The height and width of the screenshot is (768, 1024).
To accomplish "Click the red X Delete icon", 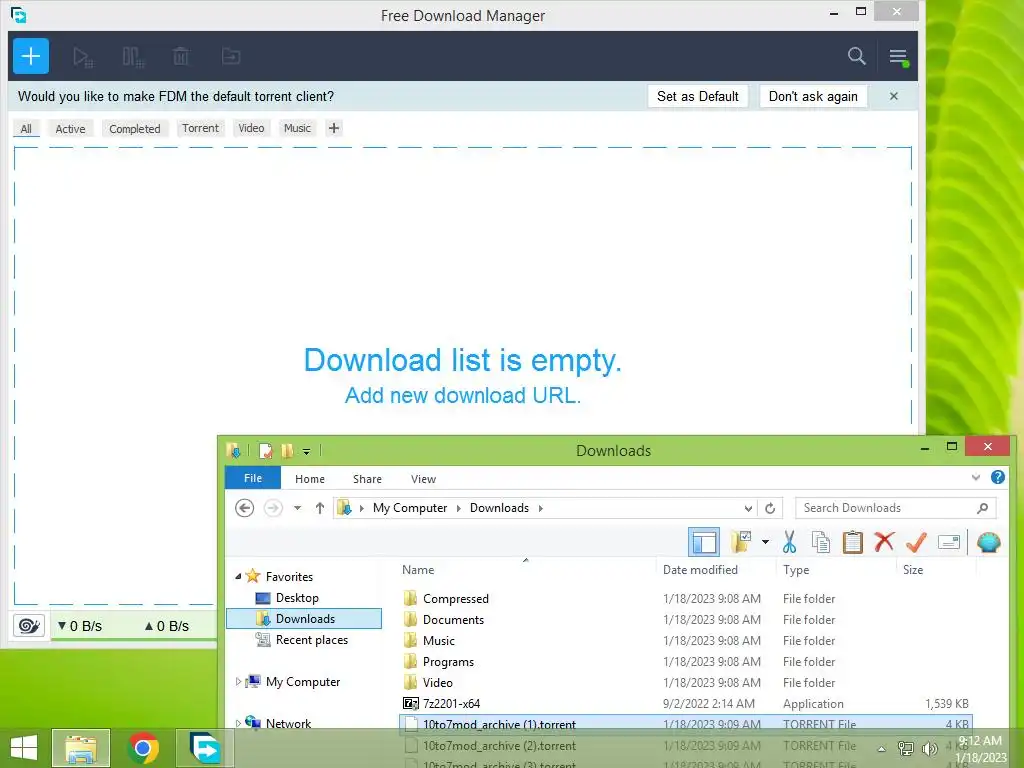I will point(884,542).
